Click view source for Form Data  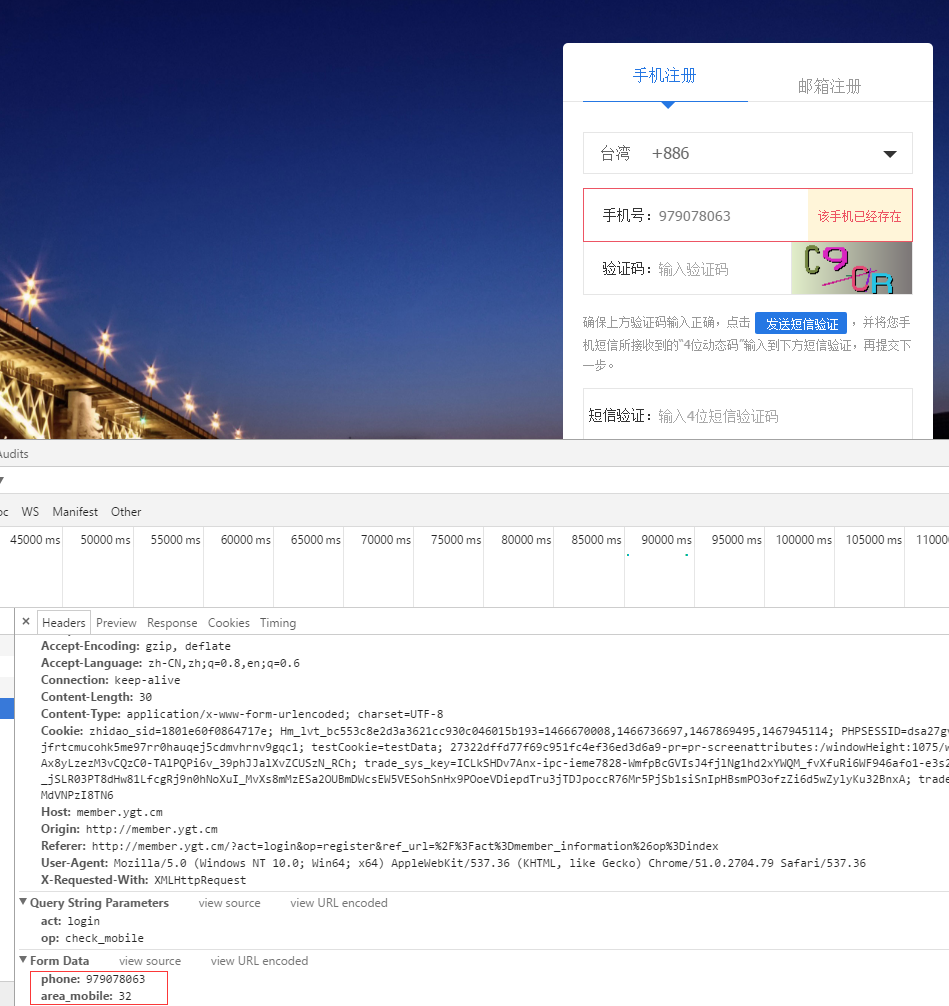[150, 961]
